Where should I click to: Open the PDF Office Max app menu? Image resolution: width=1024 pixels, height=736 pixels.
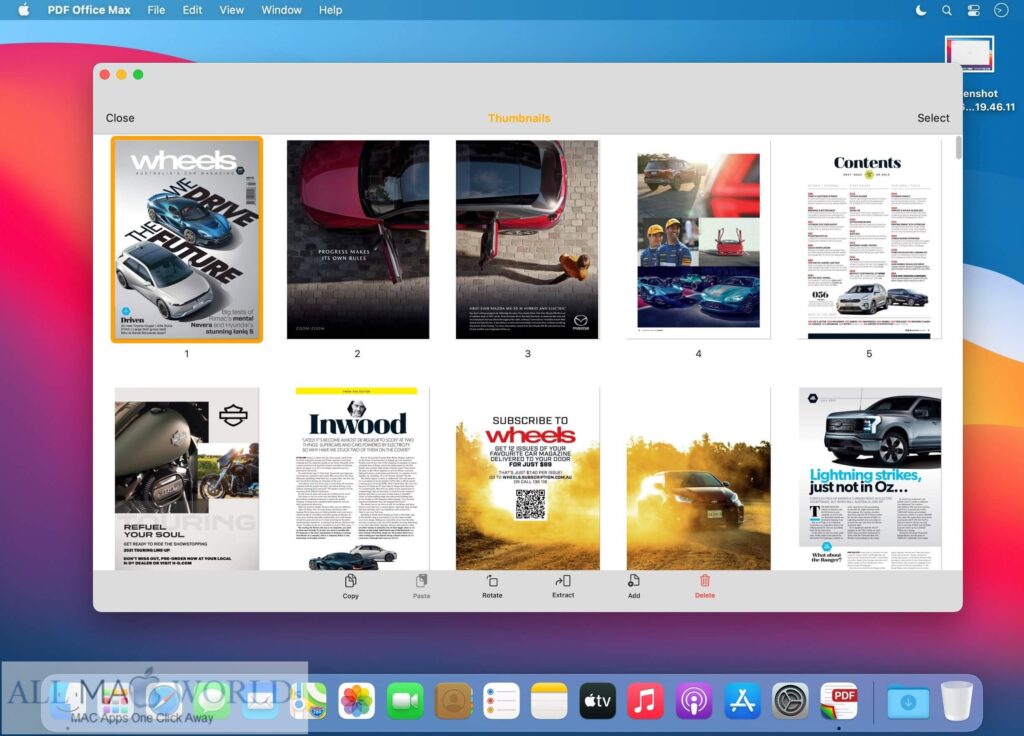pos(89,10)
